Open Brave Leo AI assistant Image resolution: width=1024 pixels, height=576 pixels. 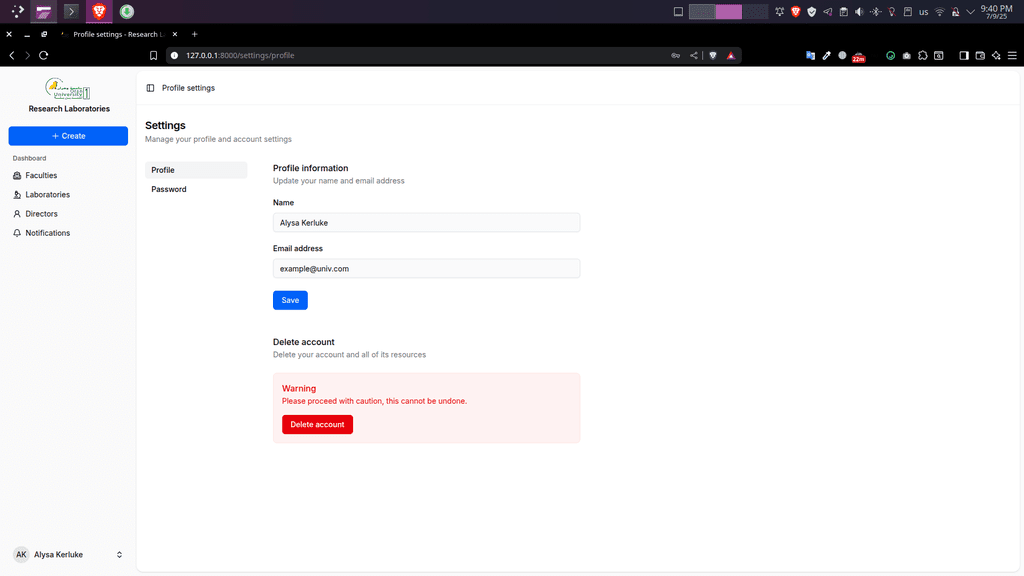[x=996, y=56]
